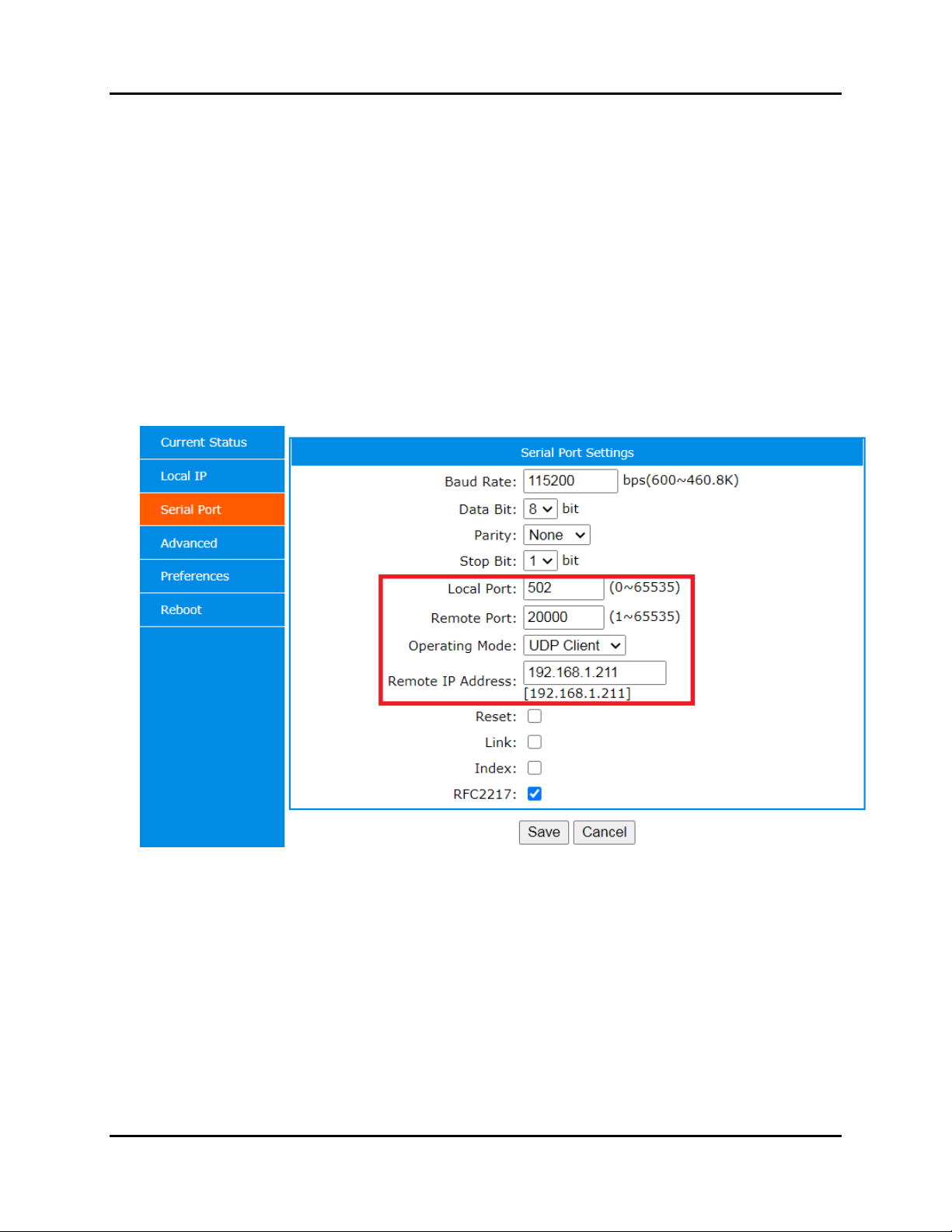This screenshot has width=952, height=1232.
Task: Go to the Advanced settings page
Action: tap(211, 543)
